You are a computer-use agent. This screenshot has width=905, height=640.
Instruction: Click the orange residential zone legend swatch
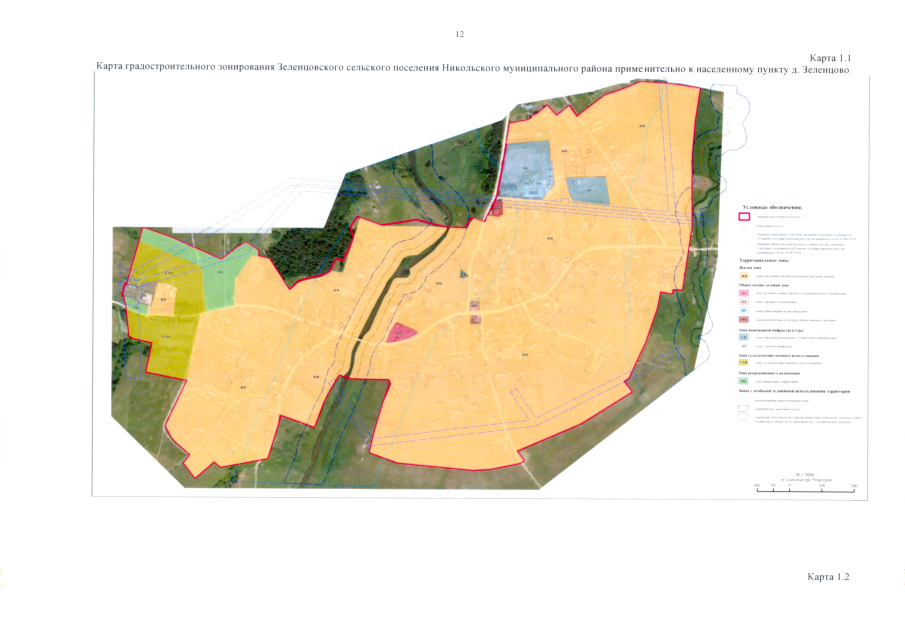(743, 276)
